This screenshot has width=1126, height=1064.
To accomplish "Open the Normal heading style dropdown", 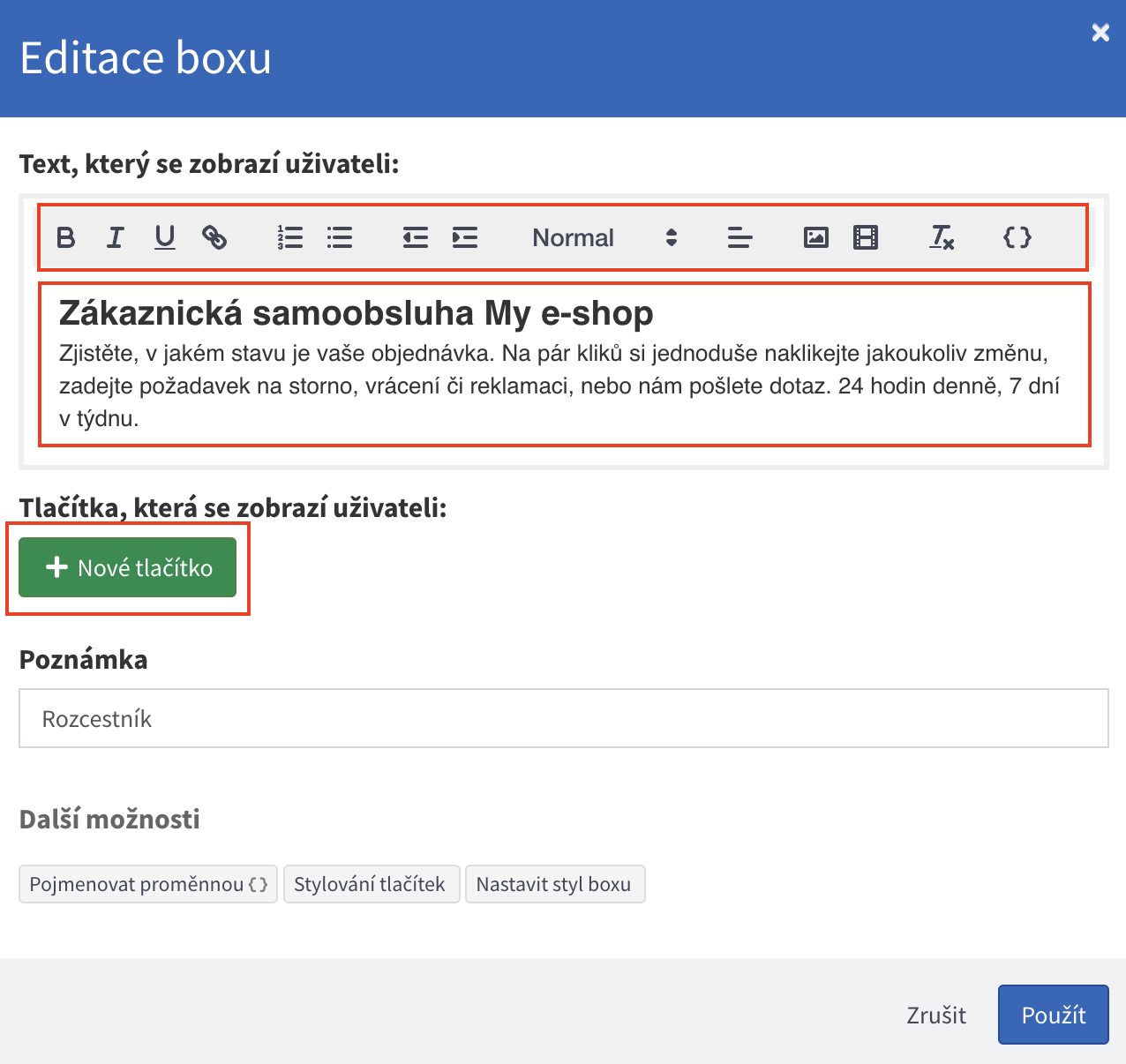I will click(x=604, y=237).
